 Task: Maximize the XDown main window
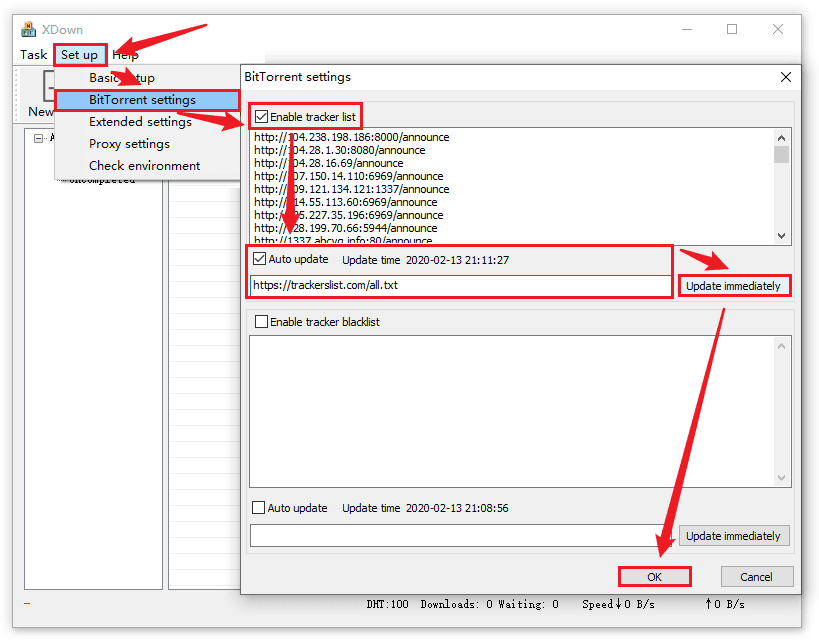click(732, 29)
